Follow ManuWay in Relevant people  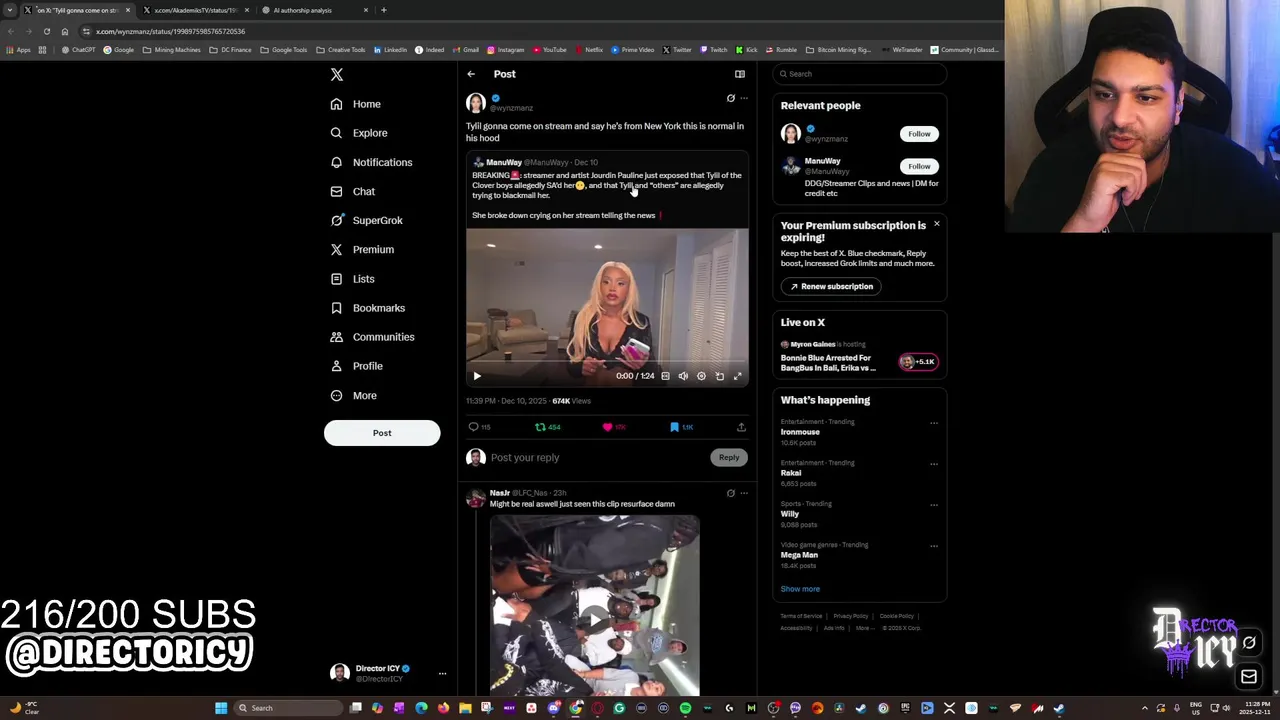919,166
